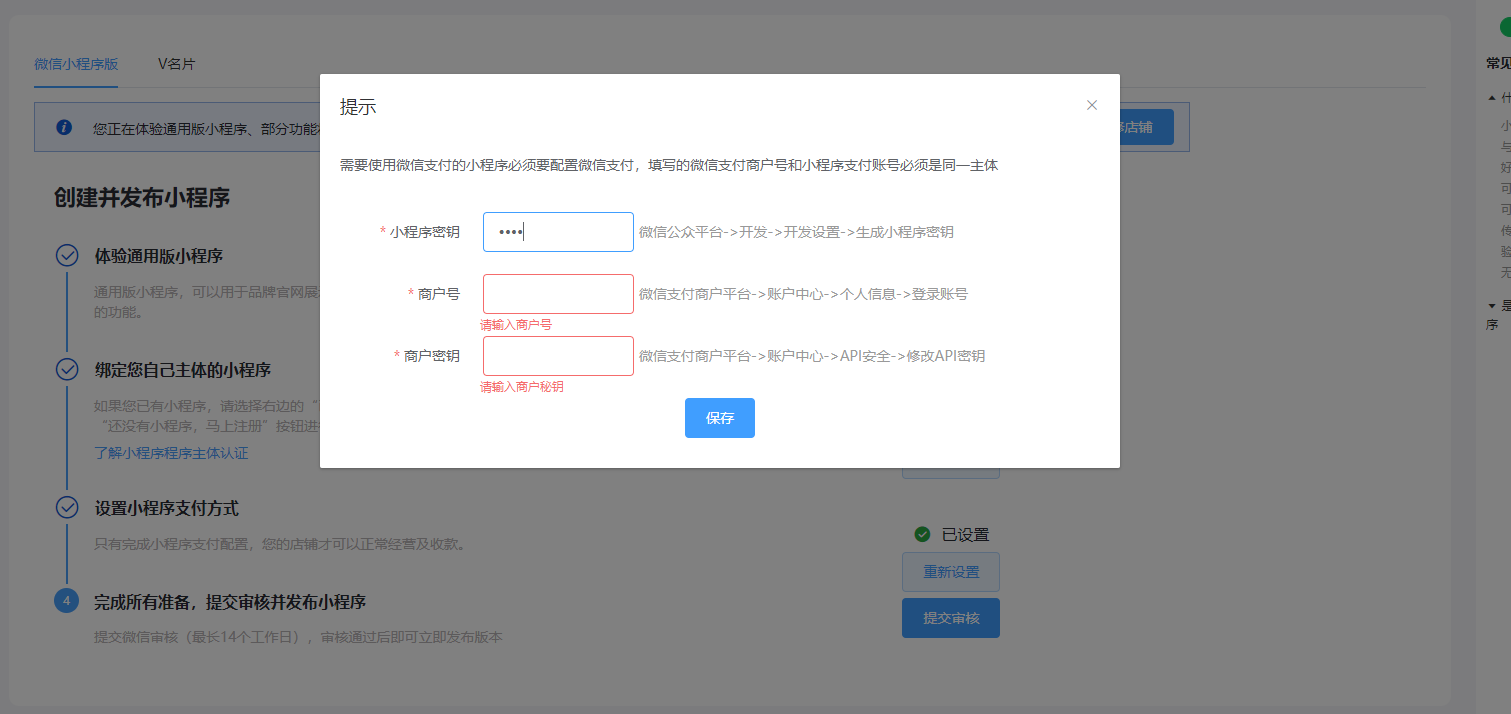This screenshot has height=714, width=1511.
Task: Click the blue store button in banner
Action: coord(1146,127)
